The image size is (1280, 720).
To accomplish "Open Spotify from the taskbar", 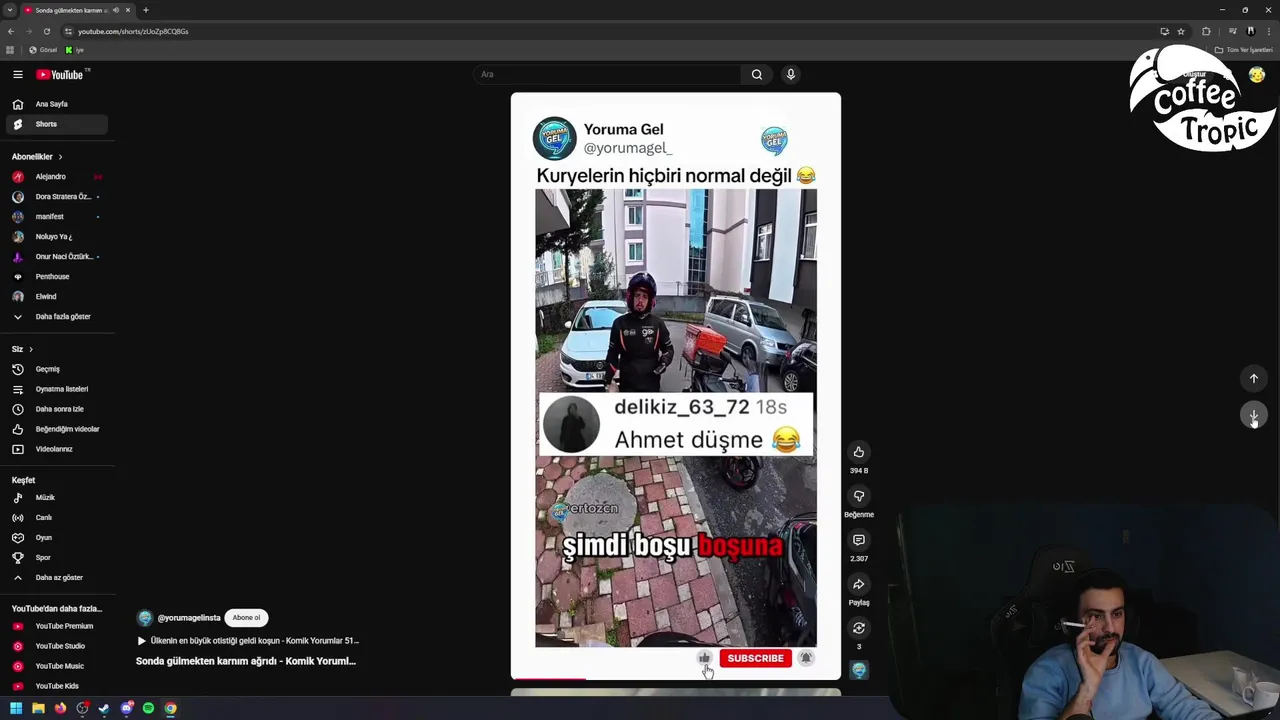I will (x=148, y=708).
